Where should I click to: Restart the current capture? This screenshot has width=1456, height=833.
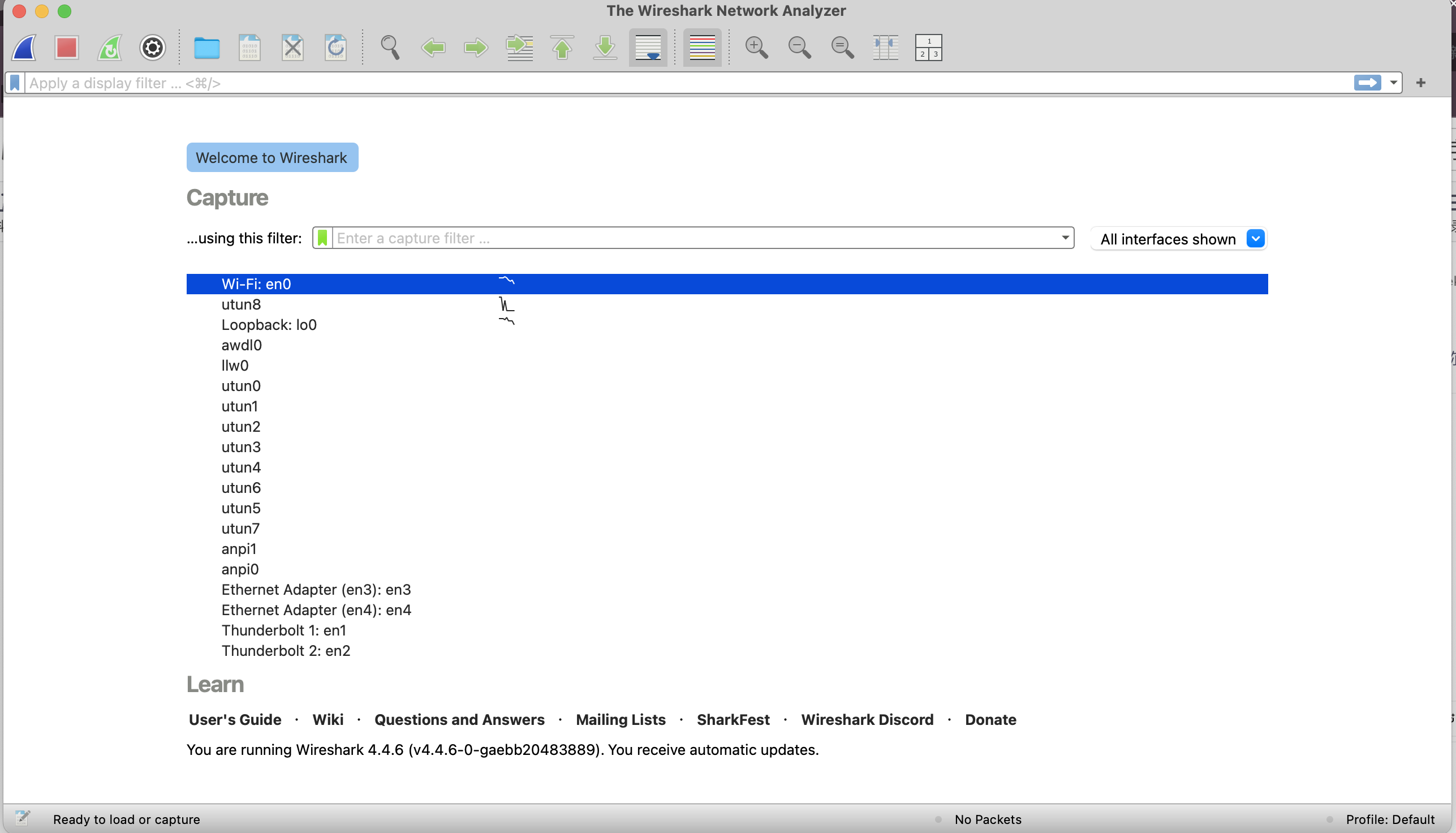click(x=110, y=48)
